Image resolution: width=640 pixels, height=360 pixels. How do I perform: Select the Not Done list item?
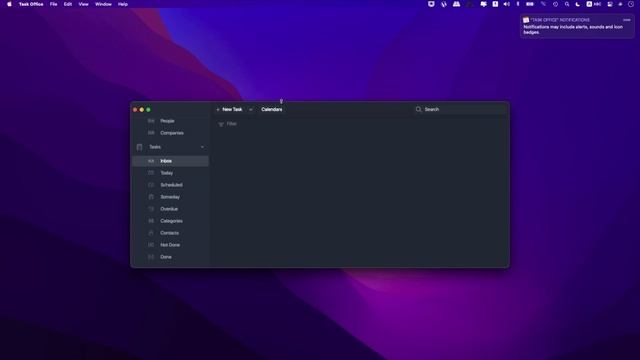click(171, 245)
